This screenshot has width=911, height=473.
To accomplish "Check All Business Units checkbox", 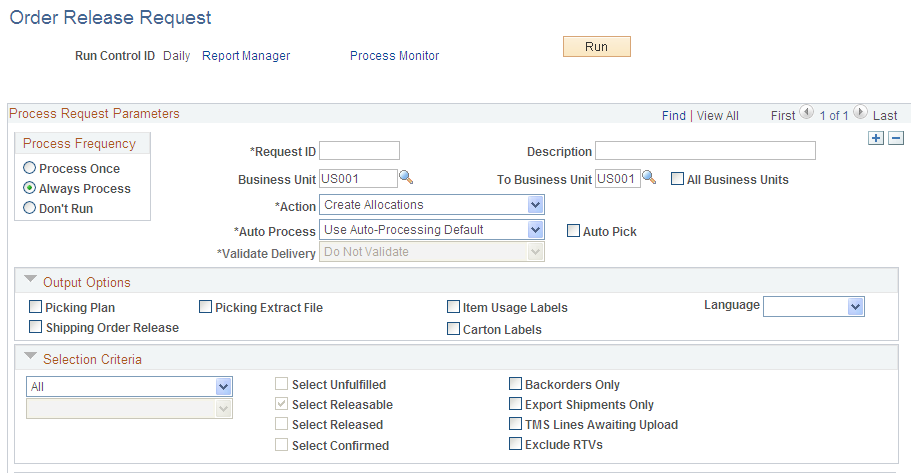I will tap(677, 178).
